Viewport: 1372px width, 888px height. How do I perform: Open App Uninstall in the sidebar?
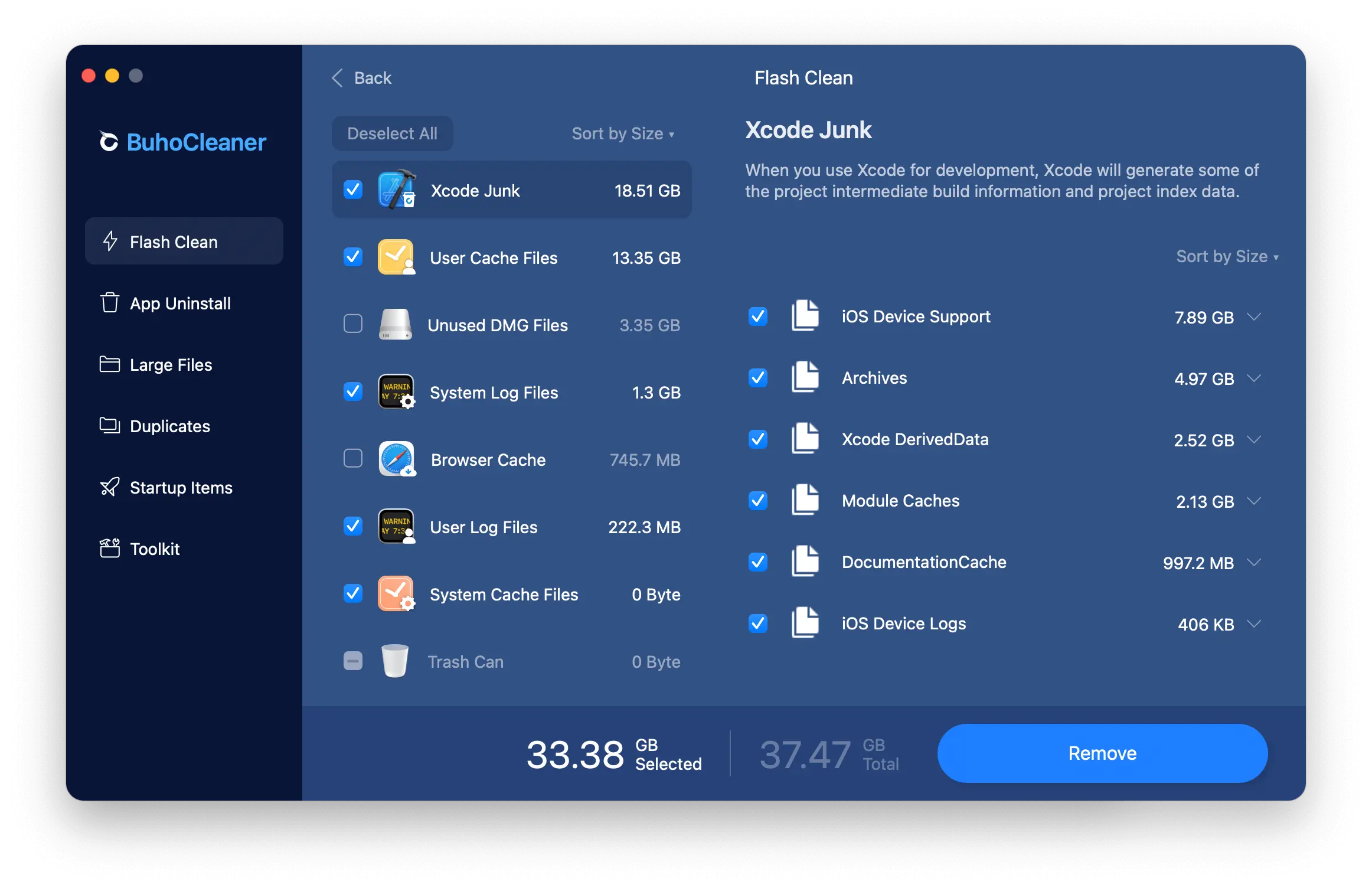[x=179, y=303]
